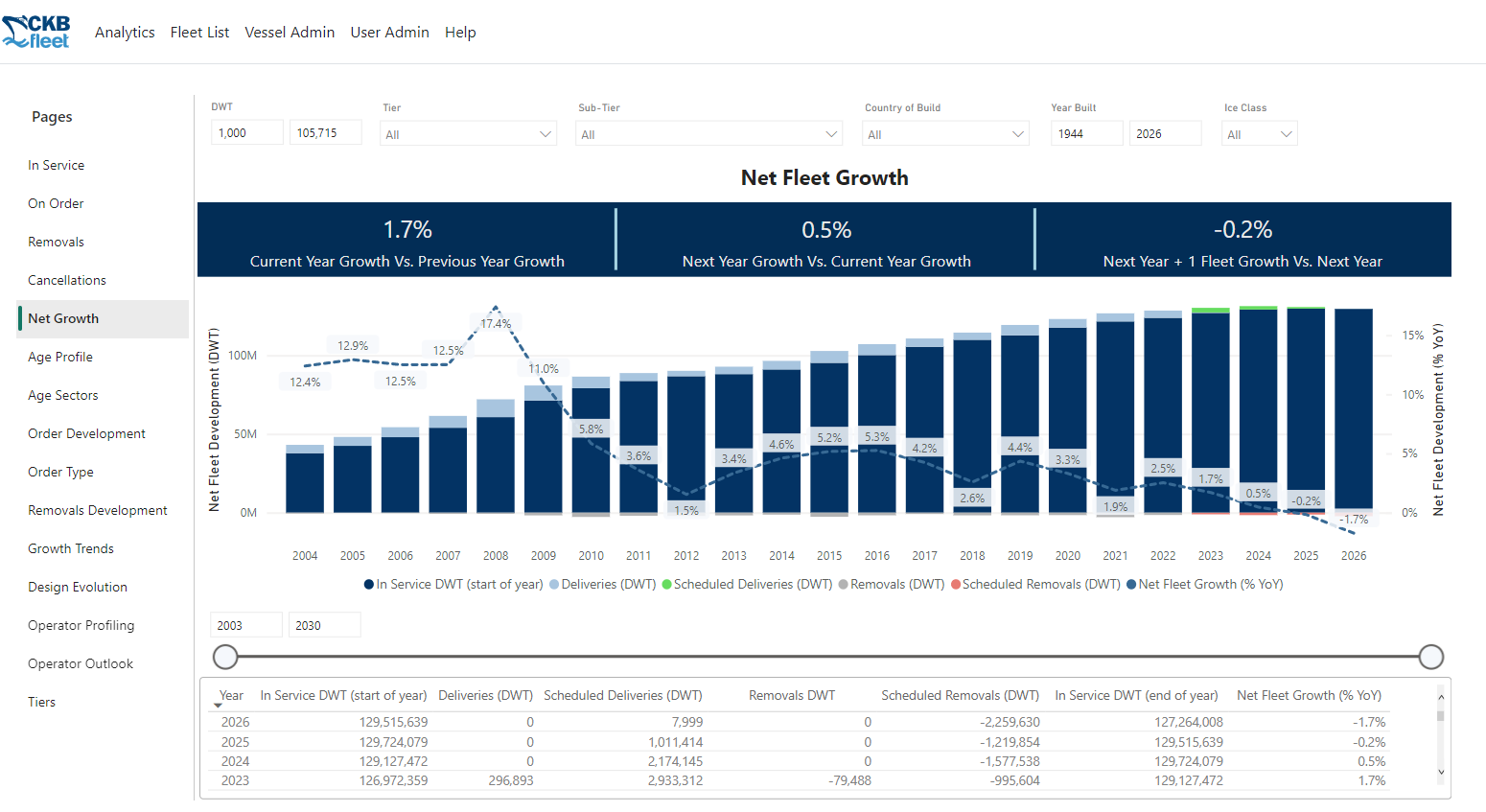The width and height of the screenshot is (1486, 812).
Task: Click the CKB fleet logo
Action: coord(36,32)
